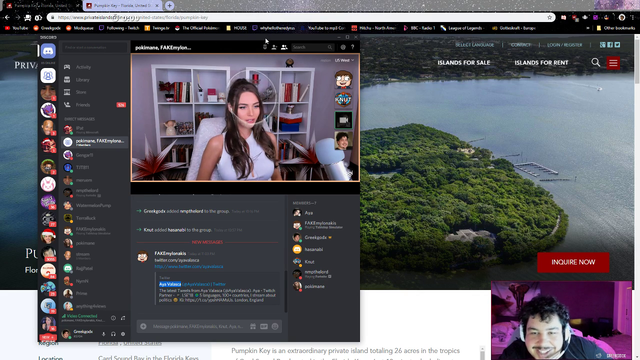Toggle microphone mute in Discord user panel
Image resolution: width=640 pixels, height=360 pixels.
[104, 334]
